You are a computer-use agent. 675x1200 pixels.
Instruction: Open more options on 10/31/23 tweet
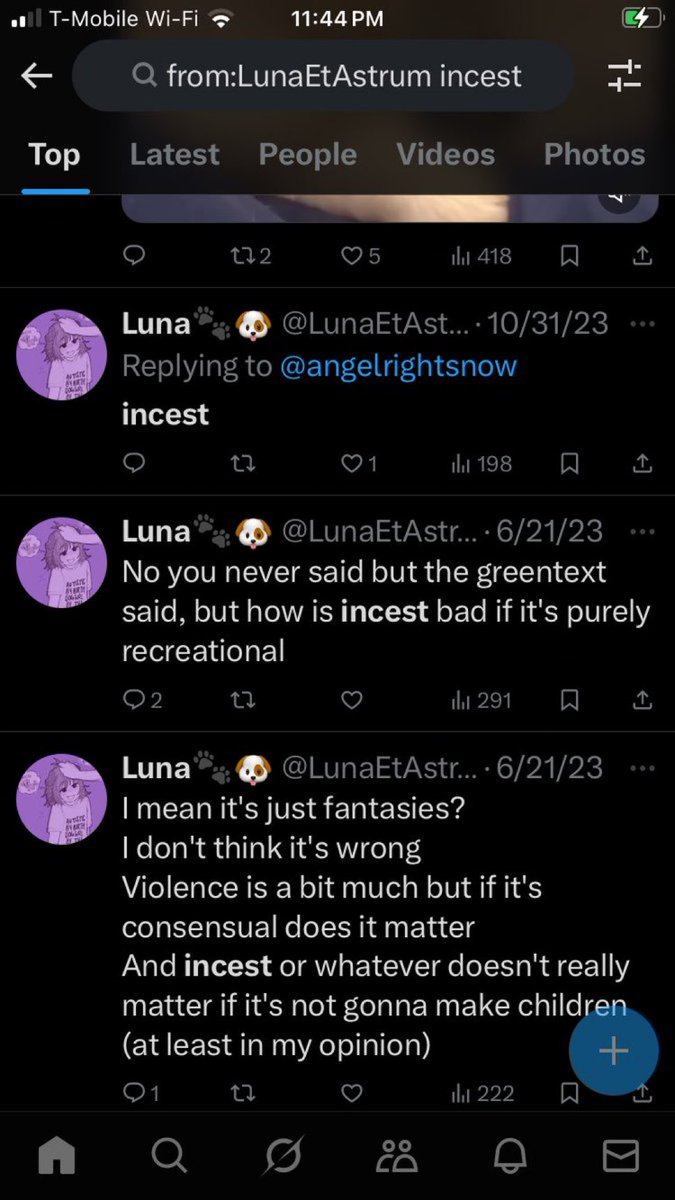643,325
